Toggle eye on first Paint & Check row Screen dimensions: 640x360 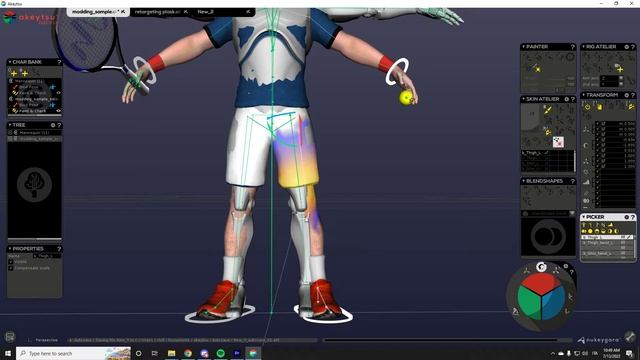click(x=58, y=93)
